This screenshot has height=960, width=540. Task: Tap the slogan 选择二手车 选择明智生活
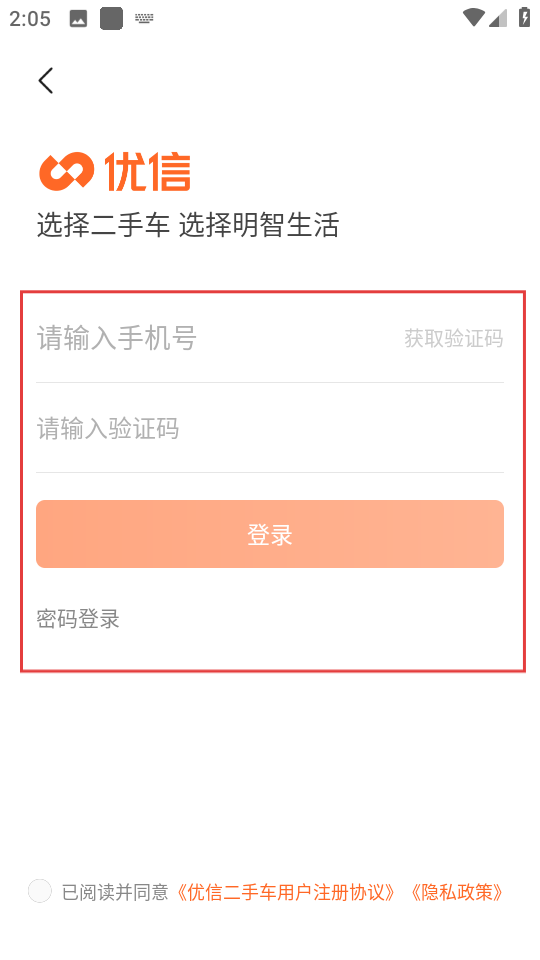pos(187,225)
